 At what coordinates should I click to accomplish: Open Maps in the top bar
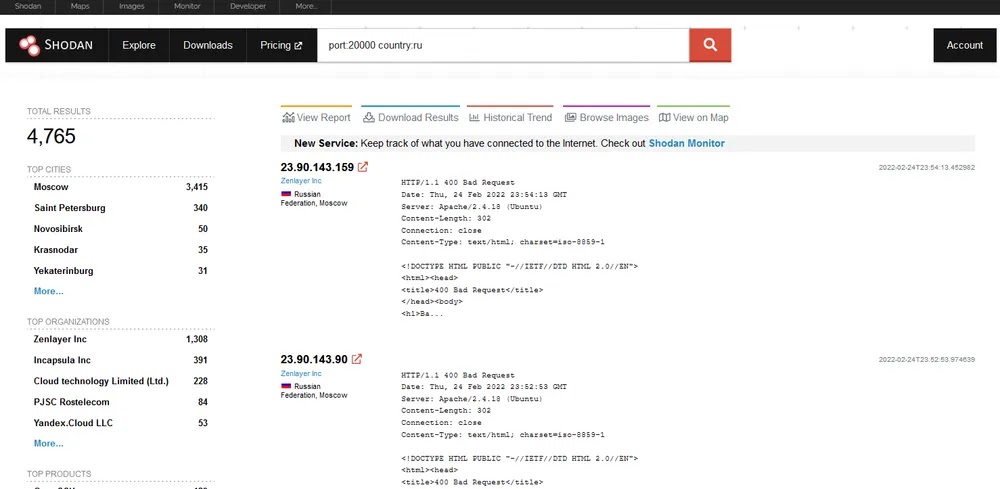point(80,6)
